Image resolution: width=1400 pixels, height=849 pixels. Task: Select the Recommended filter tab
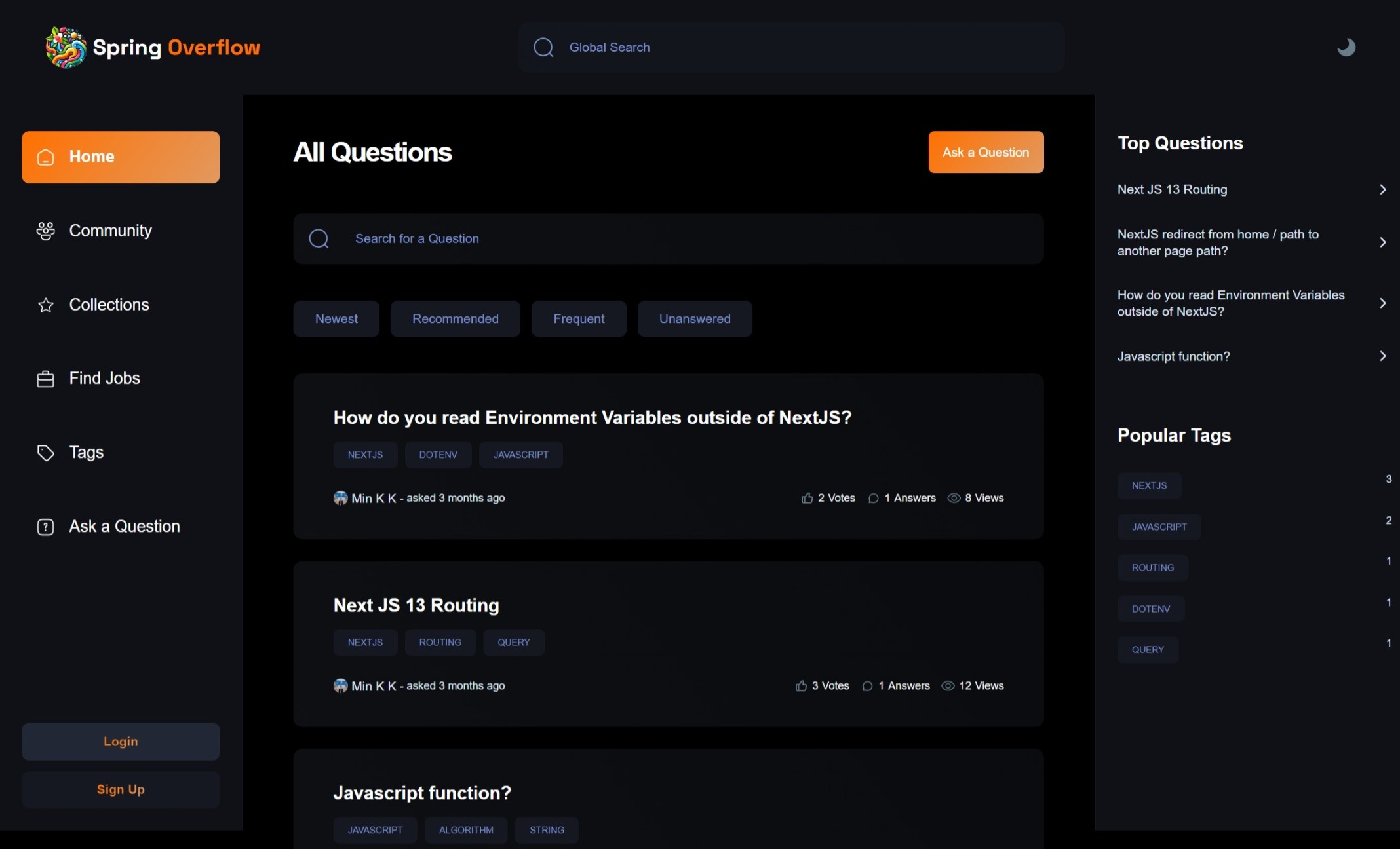(x=455, y=319)
